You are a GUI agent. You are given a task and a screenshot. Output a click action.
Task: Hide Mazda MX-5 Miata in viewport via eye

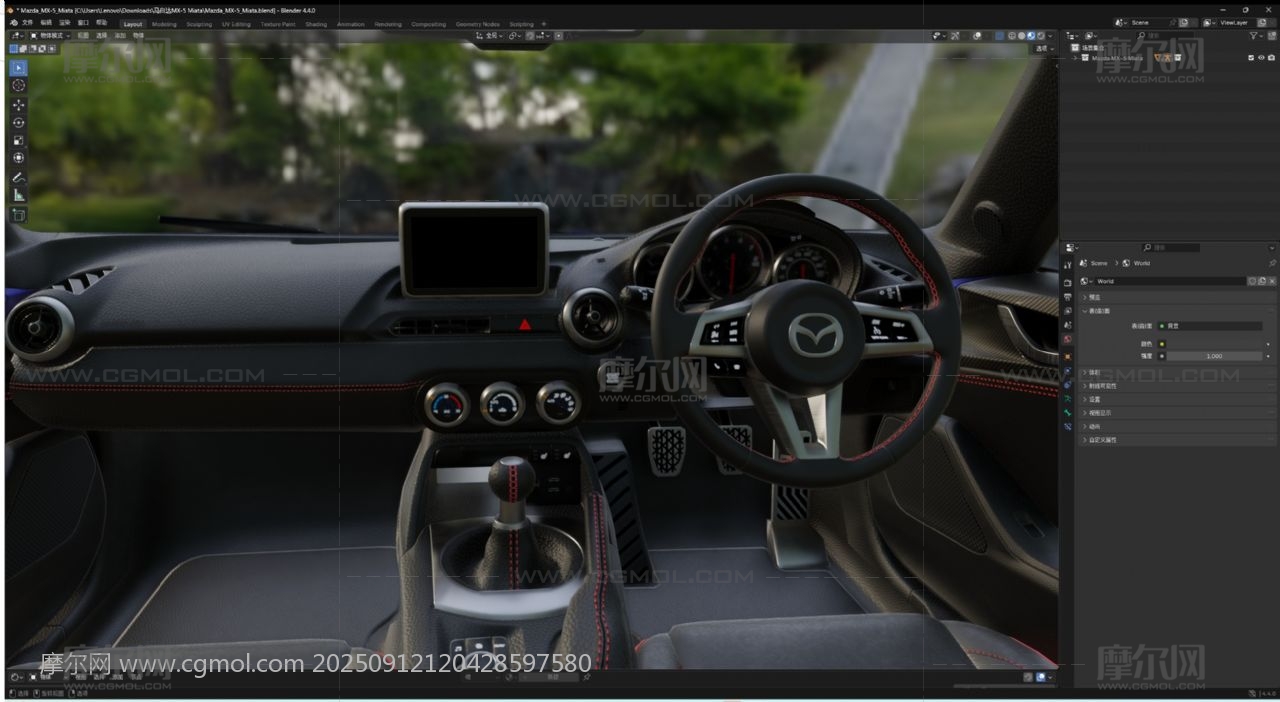pyautogui.click(x=1261, y=58)
